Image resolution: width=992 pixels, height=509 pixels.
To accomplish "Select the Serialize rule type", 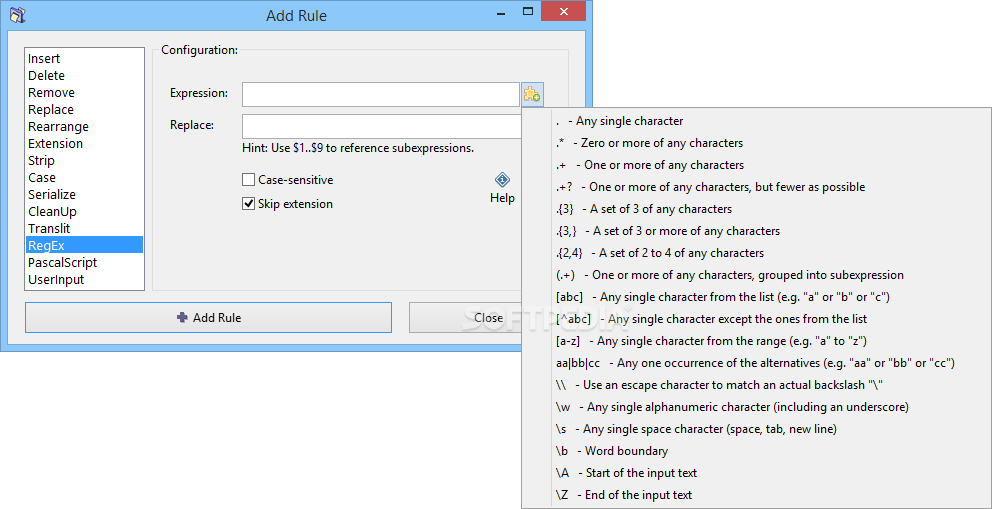I will (x=84, y=195).
